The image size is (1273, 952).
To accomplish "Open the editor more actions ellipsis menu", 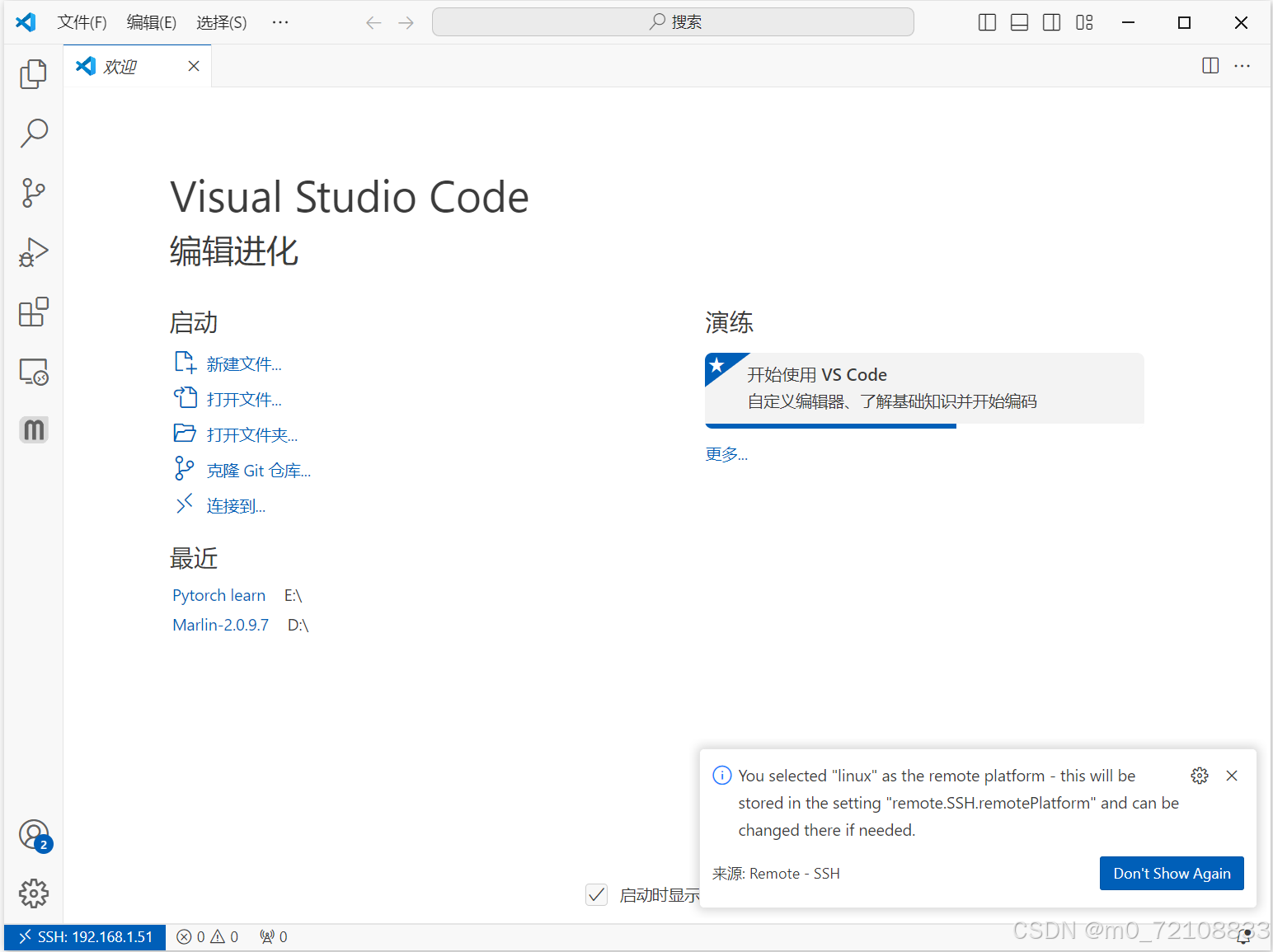I will [1242, 66].
